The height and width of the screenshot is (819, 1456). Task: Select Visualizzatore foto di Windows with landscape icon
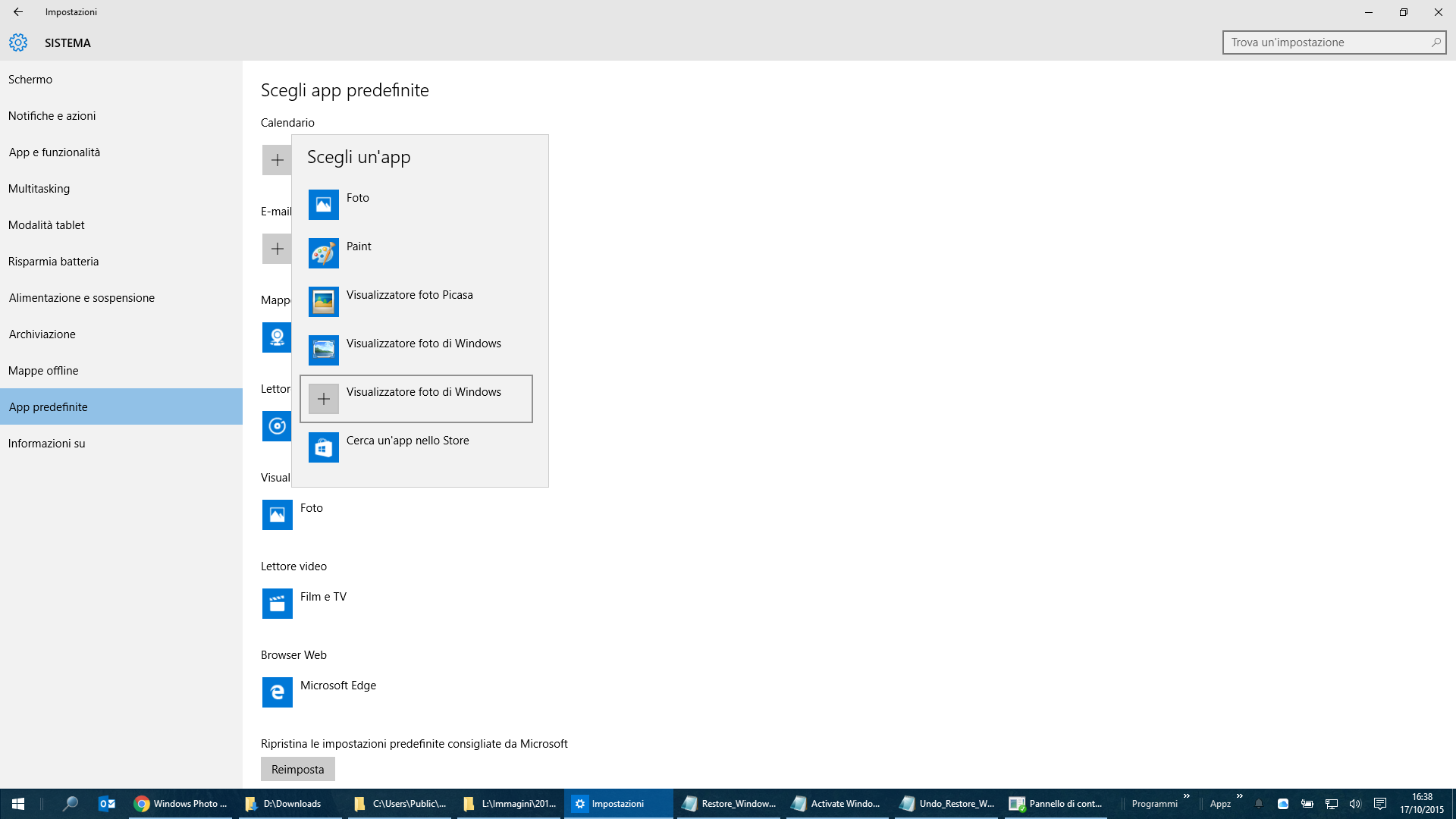tap(323, 350)
